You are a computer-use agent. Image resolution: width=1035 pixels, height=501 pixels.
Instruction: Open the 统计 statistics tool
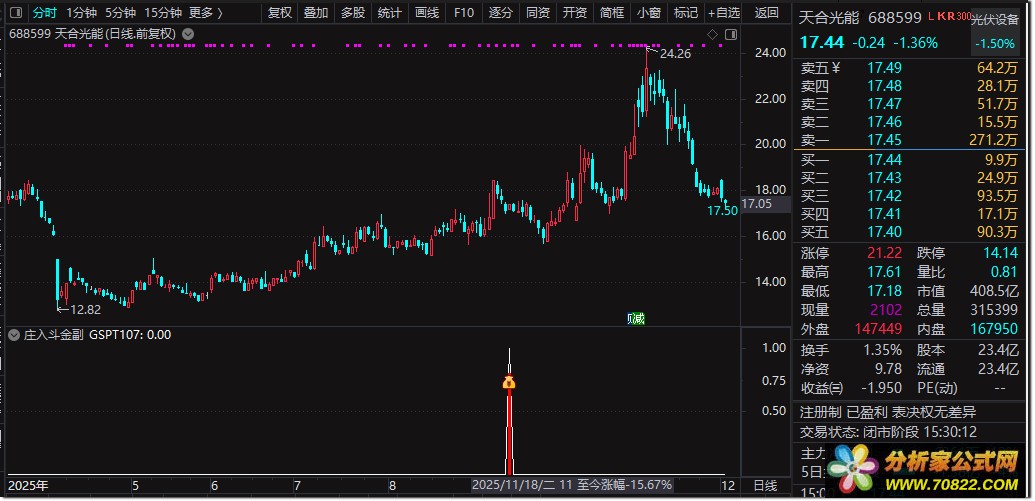point(390,13)
